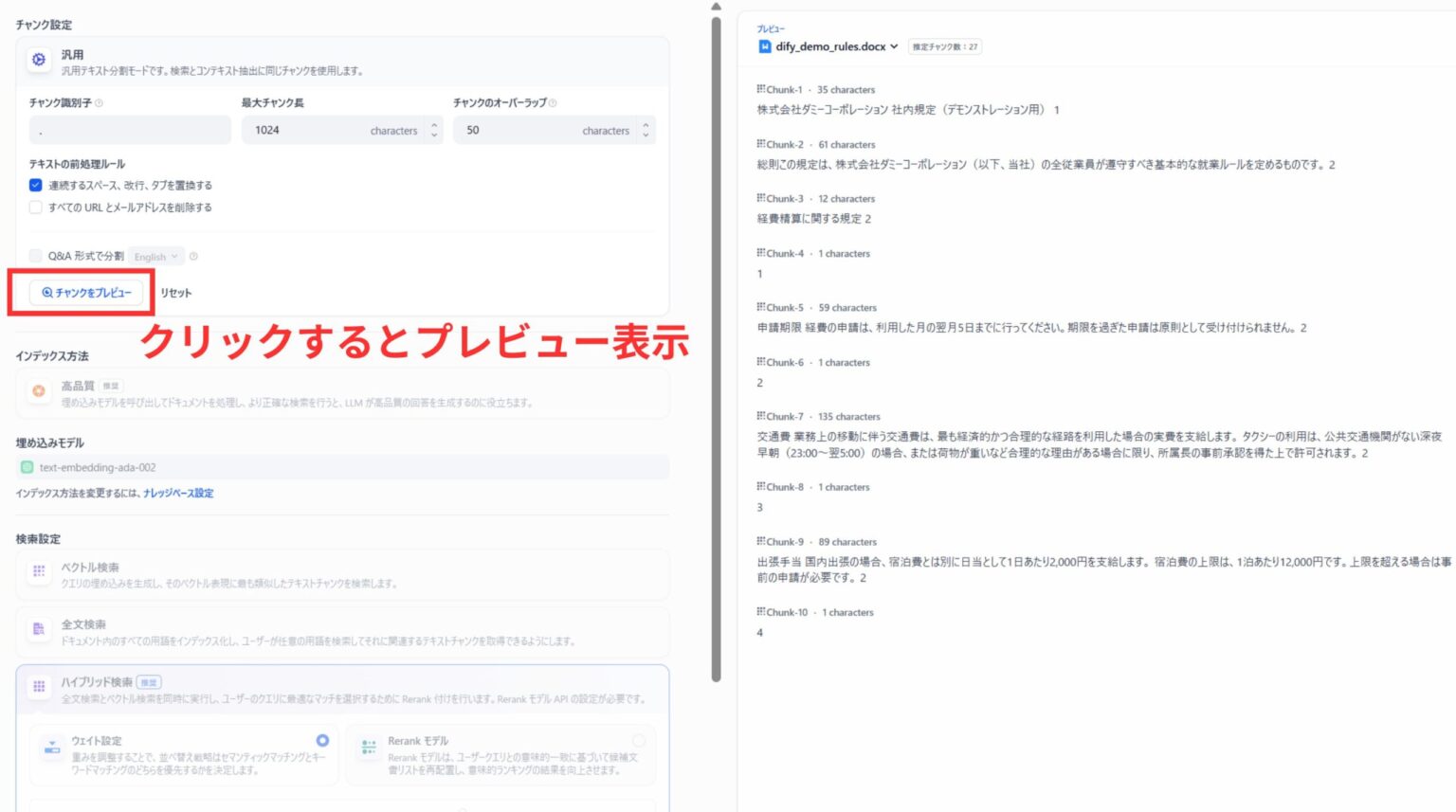
Task: Click the ウェイト設定 weight card icon
Action: [53, 747]
